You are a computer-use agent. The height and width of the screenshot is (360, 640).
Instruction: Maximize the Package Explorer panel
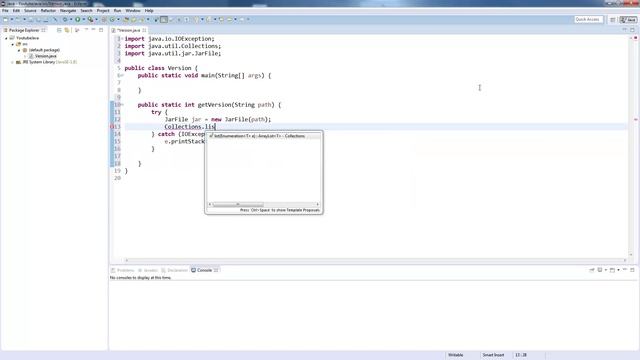[101, 30]
